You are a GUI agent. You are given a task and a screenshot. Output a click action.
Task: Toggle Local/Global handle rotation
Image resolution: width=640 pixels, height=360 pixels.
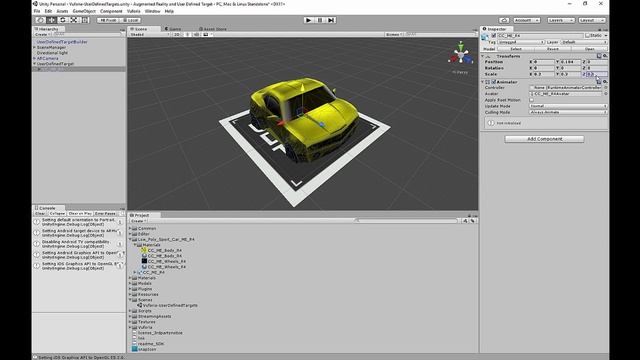(x=130, y=20)
